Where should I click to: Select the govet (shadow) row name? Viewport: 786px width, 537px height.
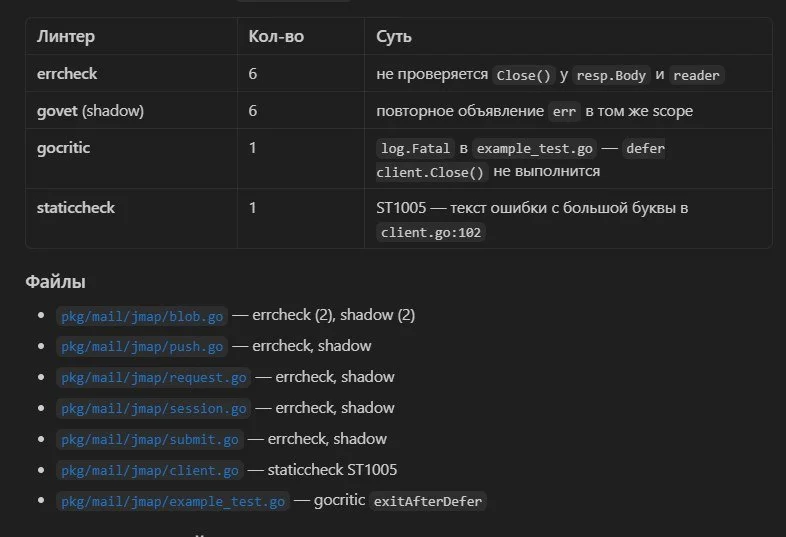90,111
